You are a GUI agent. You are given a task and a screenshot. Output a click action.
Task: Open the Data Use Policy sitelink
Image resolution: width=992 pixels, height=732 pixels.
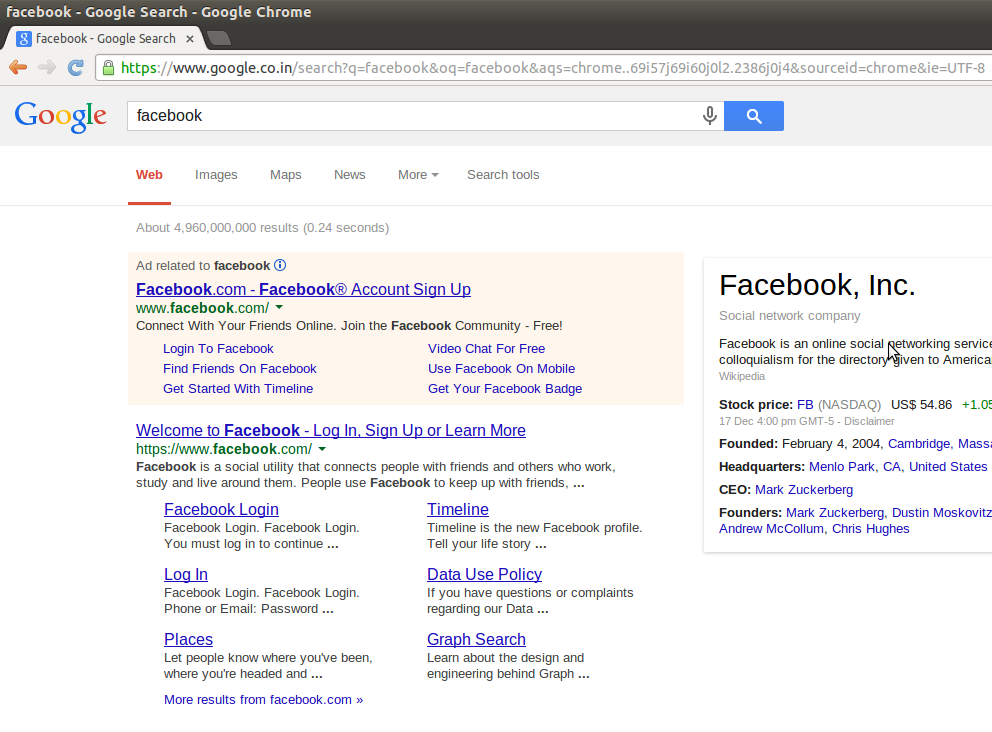tap(485, 574)
